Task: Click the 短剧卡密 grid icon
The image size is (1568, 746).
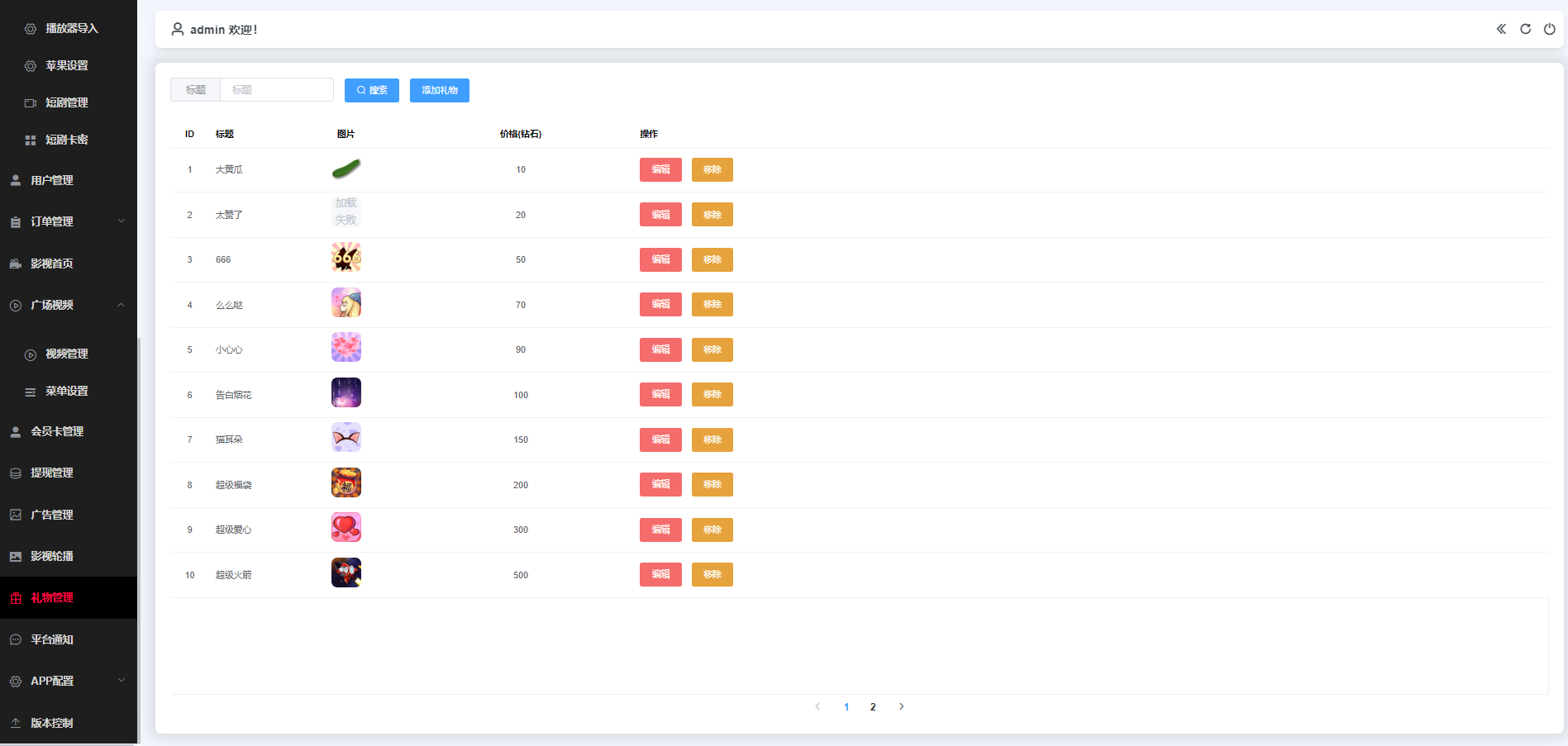Action: pyautogui.click(x=31, y=140)
